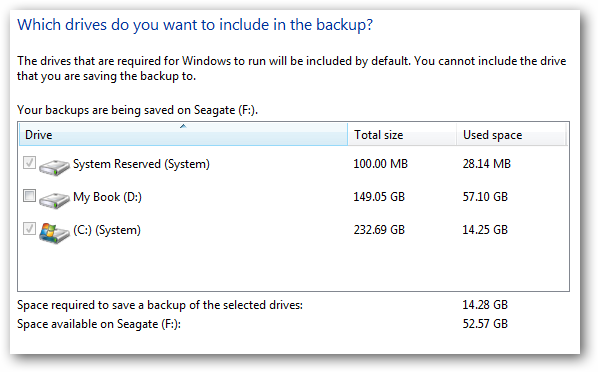The image size is (598, 372).
Task: Click the empty area of the drive list
Action: tap(293, 268)
